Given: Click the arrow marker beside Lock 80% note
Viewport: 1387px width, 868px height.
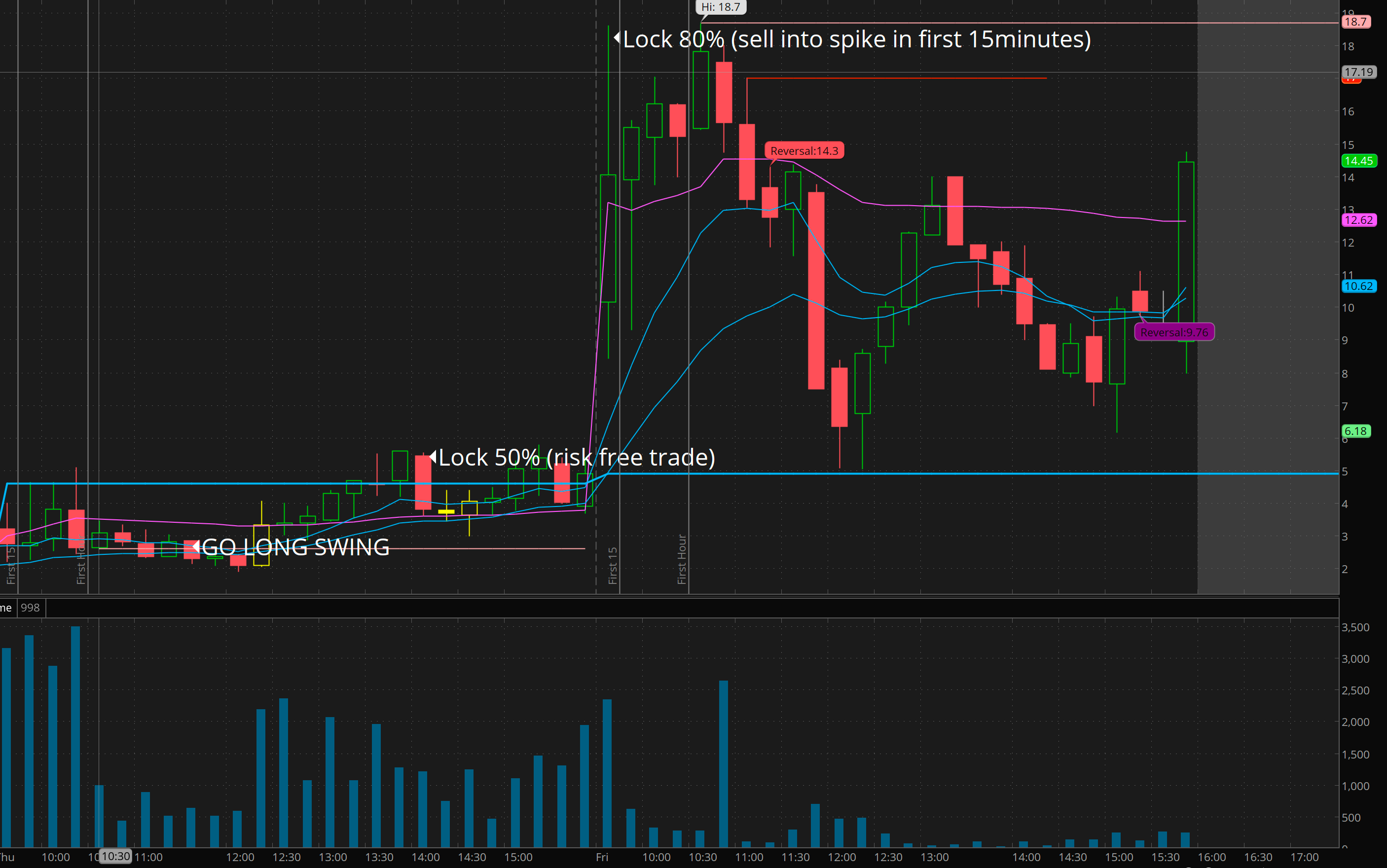Looking at the screenshot, I should tap(617, 38).
